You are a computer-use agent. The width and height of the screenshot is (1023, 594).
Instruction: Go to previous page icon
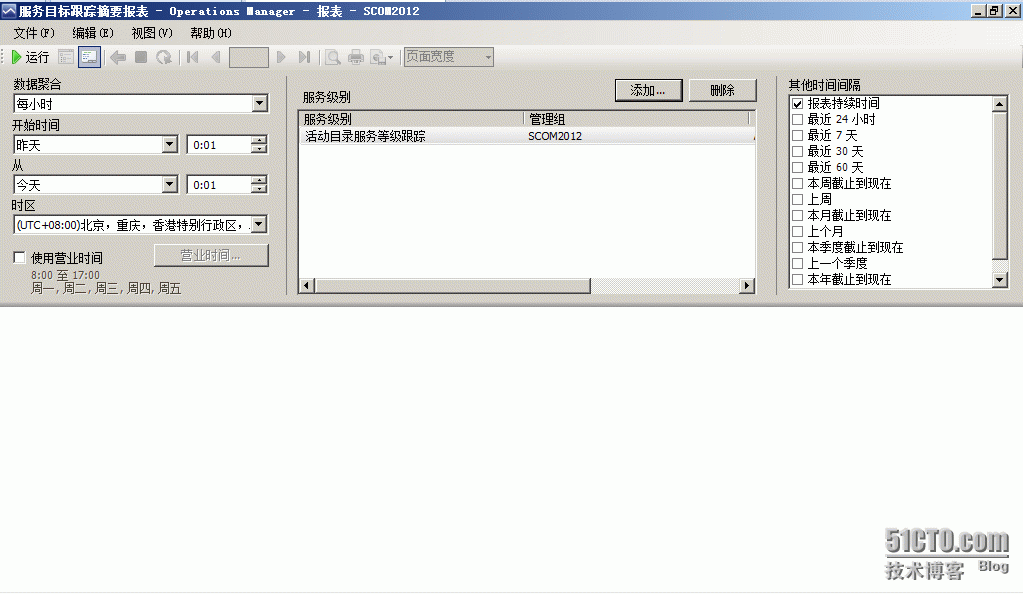[x=216, y=57]
